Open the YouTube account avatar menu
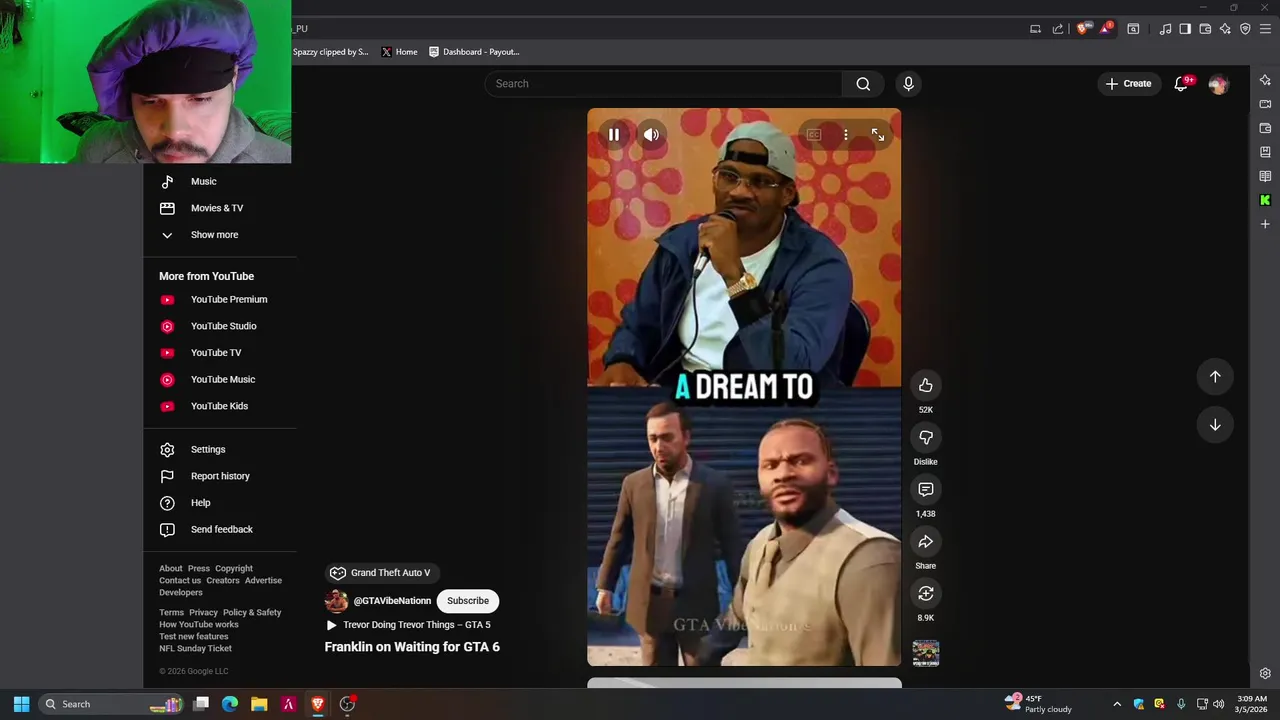Image resolution: width=1280 pixels, height=720 pixels. click(x=1218, y=84)
